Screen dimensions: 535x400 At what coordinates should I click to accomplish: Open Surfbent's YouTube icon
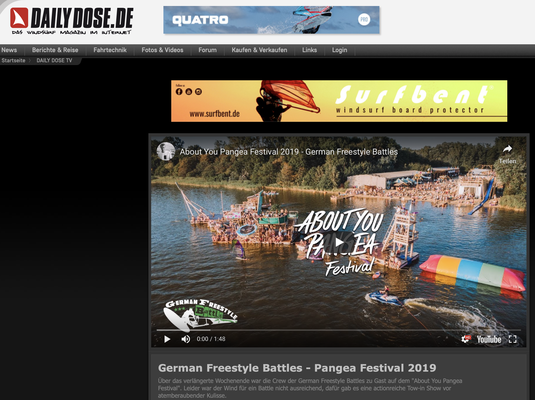pos(189,91)
